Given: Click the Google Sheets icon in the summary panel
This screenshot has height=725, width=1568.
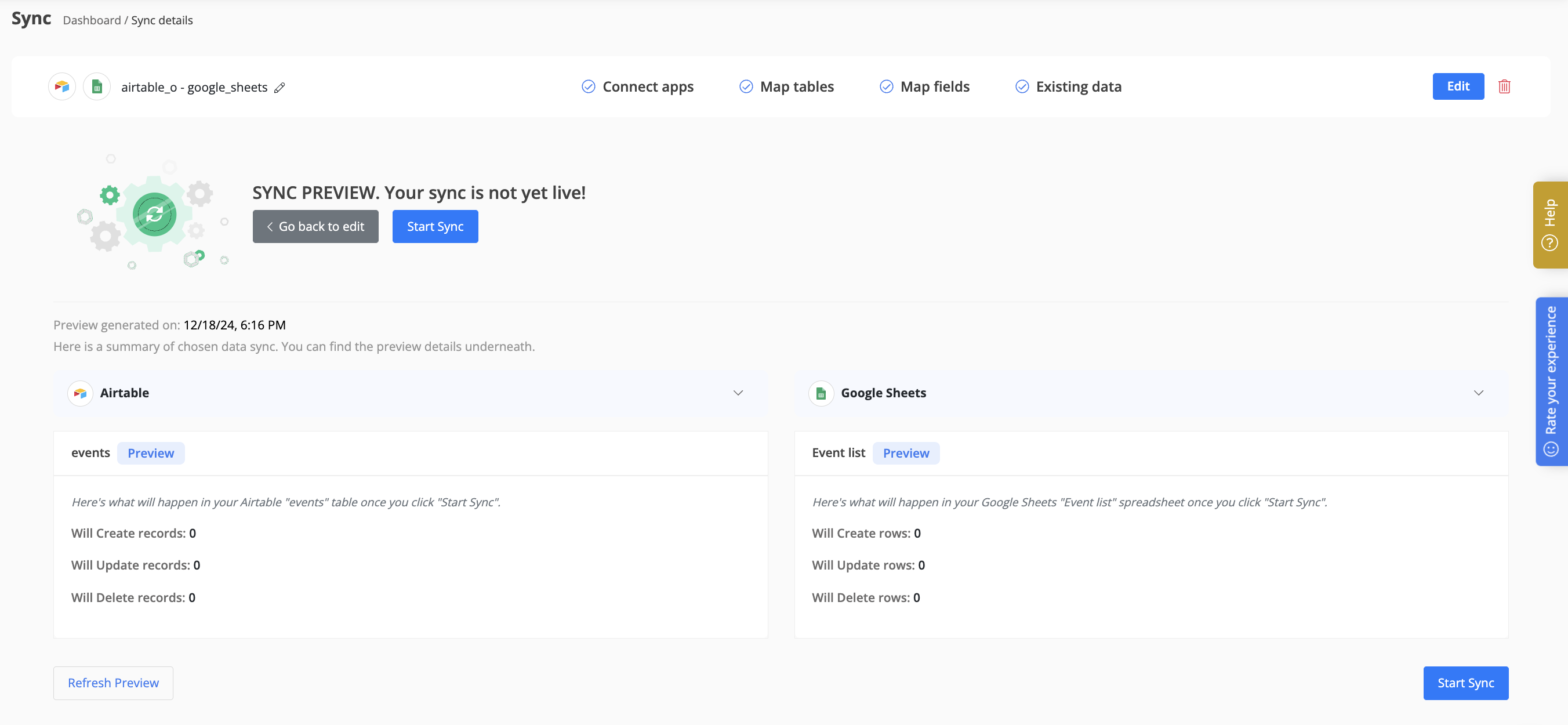Looking at the screenshot, I should pos(821,393).
